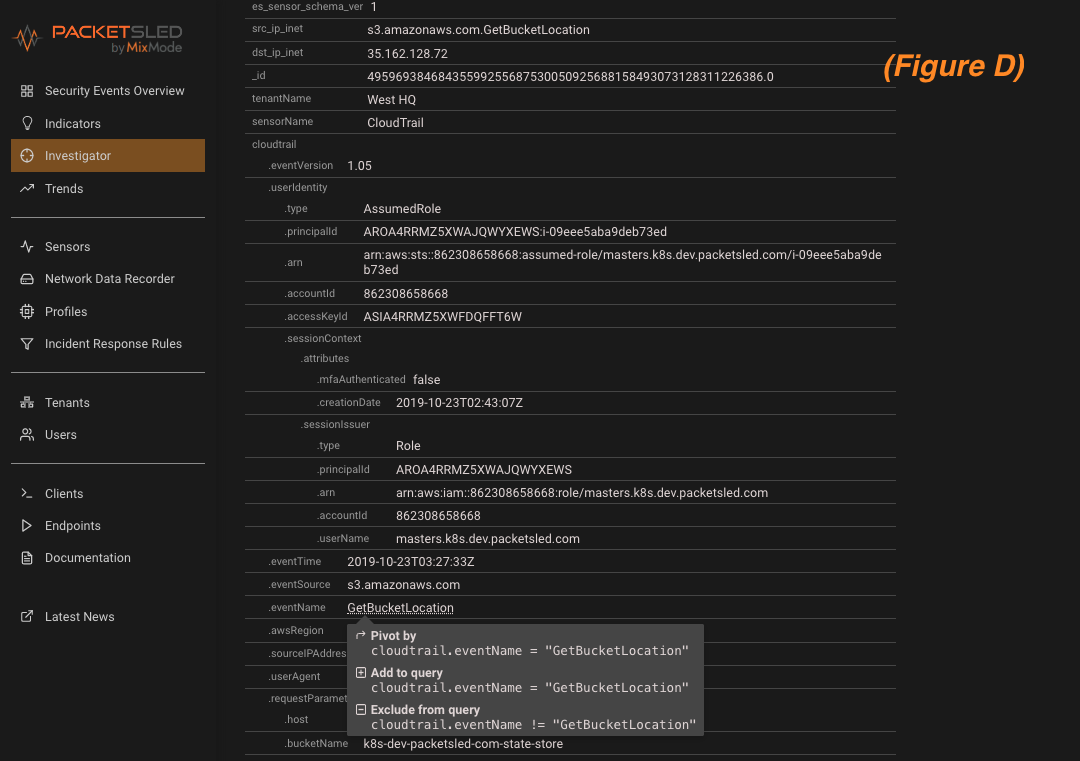Click the Indicators lightbulb icon
1080x761 pixels.
click(x=27, y=123)
